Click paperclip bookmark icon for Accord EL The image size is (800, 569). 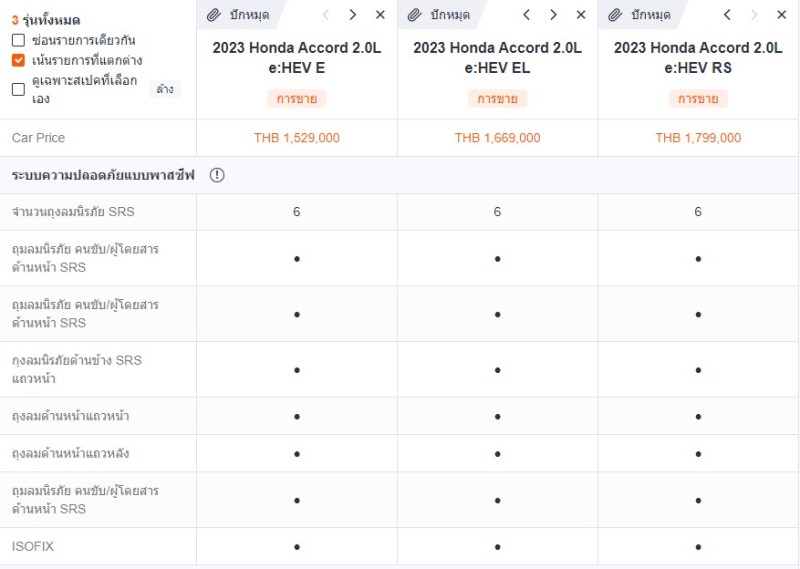414,15
